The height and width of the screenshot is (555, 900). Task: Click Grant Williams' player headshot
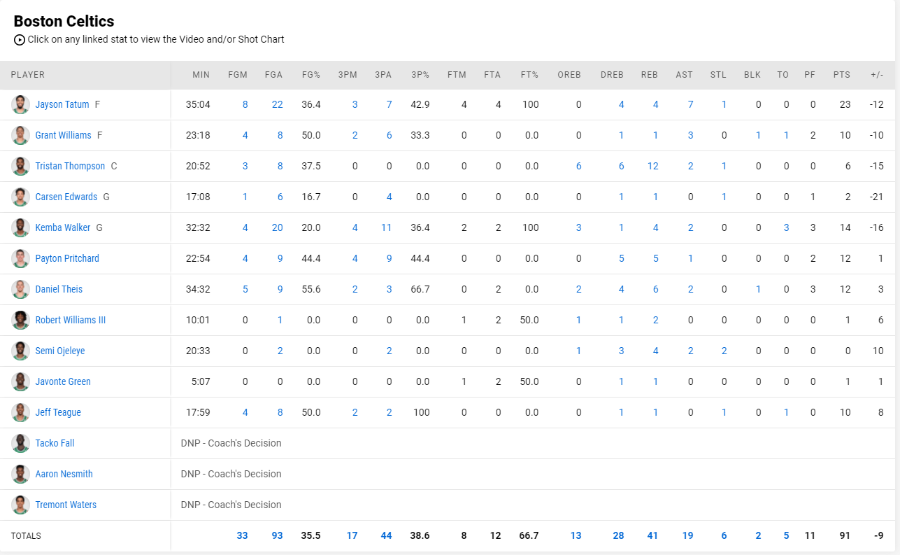(x=21, y=135)
